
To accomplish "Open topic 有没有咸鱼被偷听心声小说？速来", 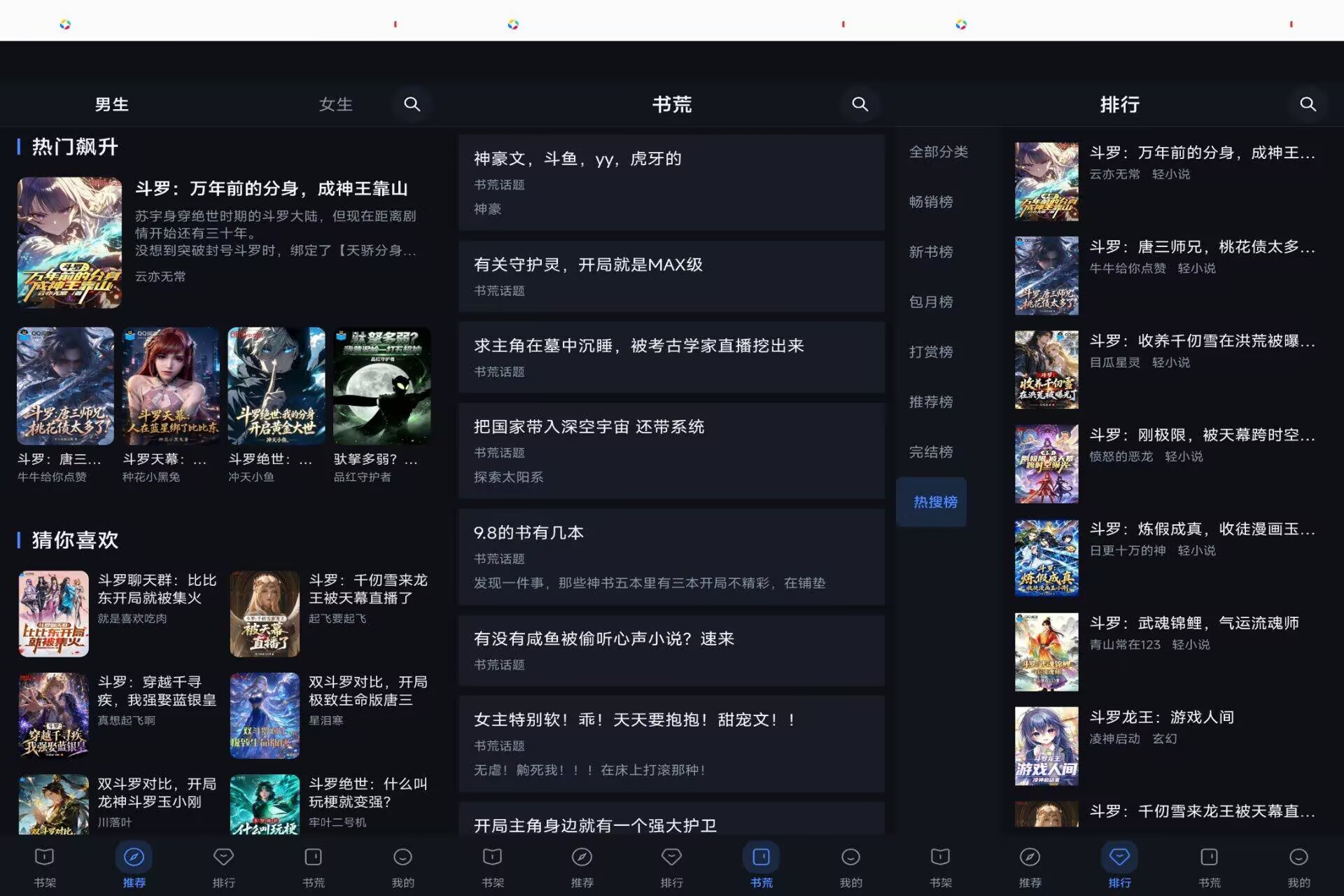I will pyautogui.click(x=671, y=650).
